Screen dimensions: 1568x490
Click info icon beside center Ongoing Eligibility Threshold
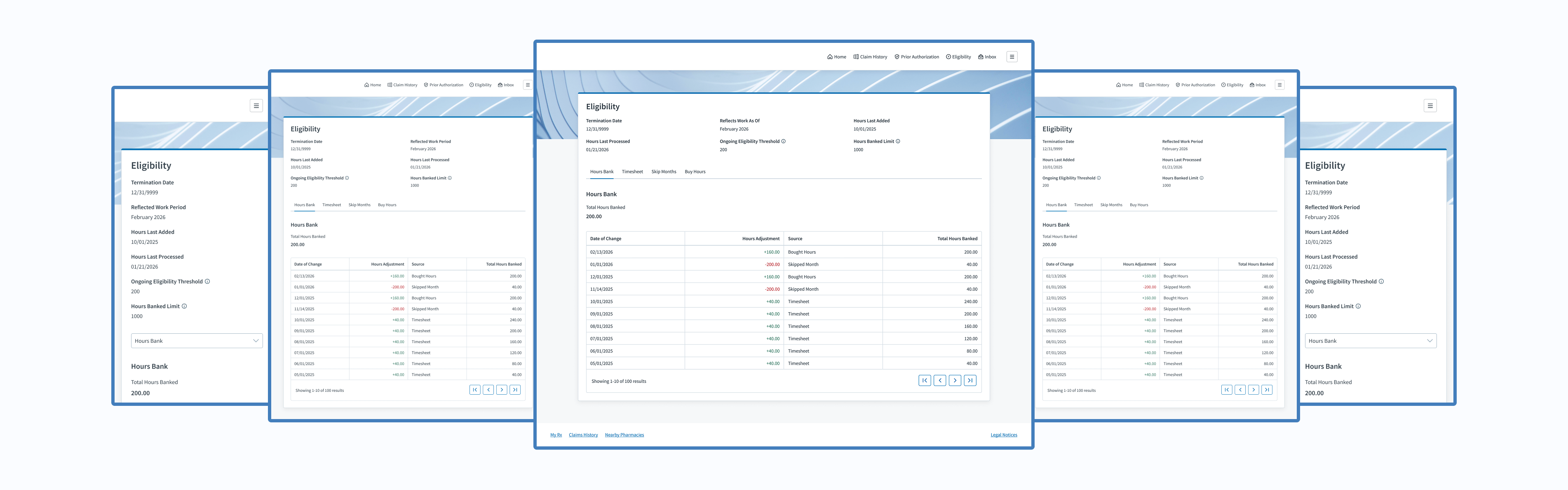784,141
